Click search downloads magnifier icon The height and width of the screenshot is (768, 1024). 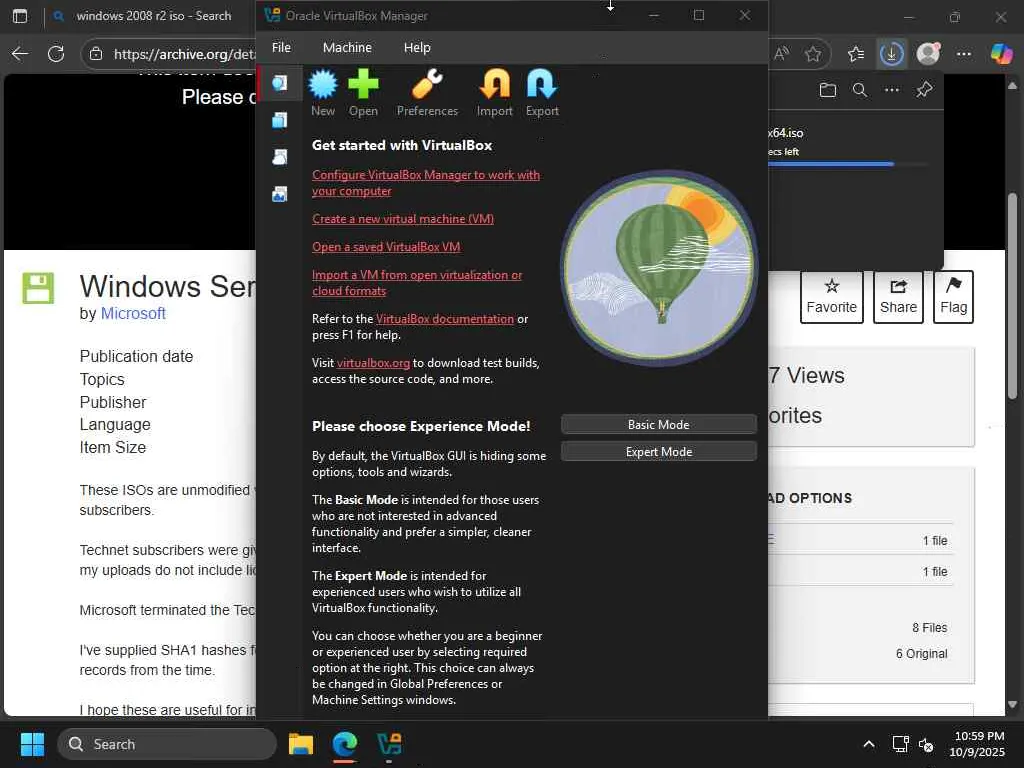point(860,90)
